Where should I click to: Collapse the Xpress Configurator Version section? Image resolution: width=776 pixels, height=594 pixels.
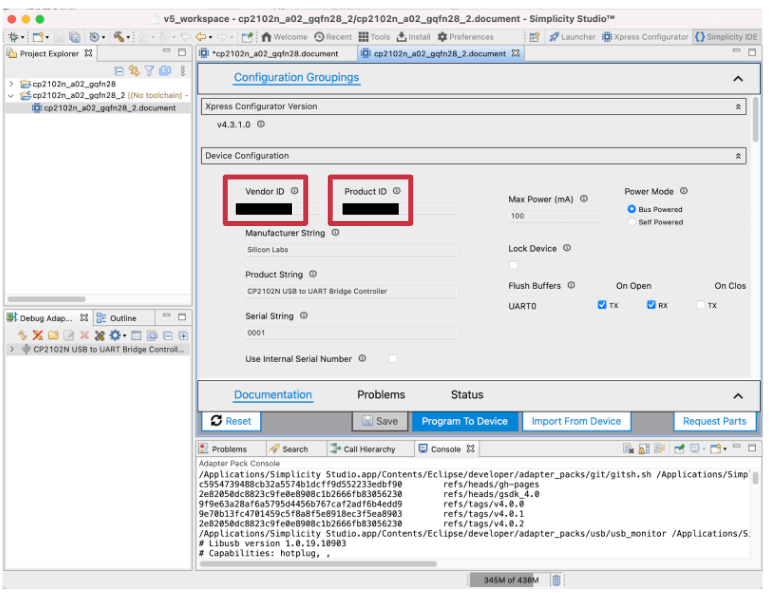tap(738, 106)
